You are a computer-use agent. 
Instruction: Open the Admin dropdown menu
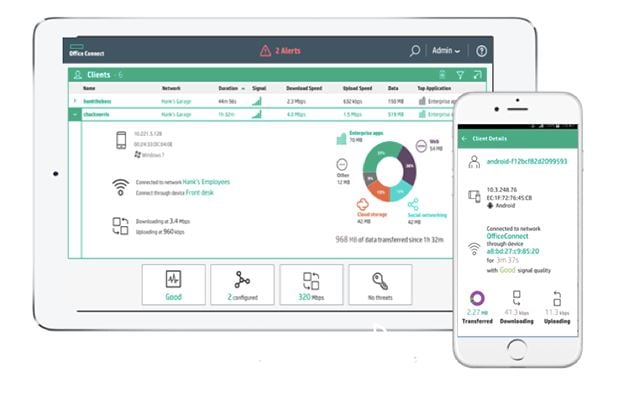(x=445, y=50)
